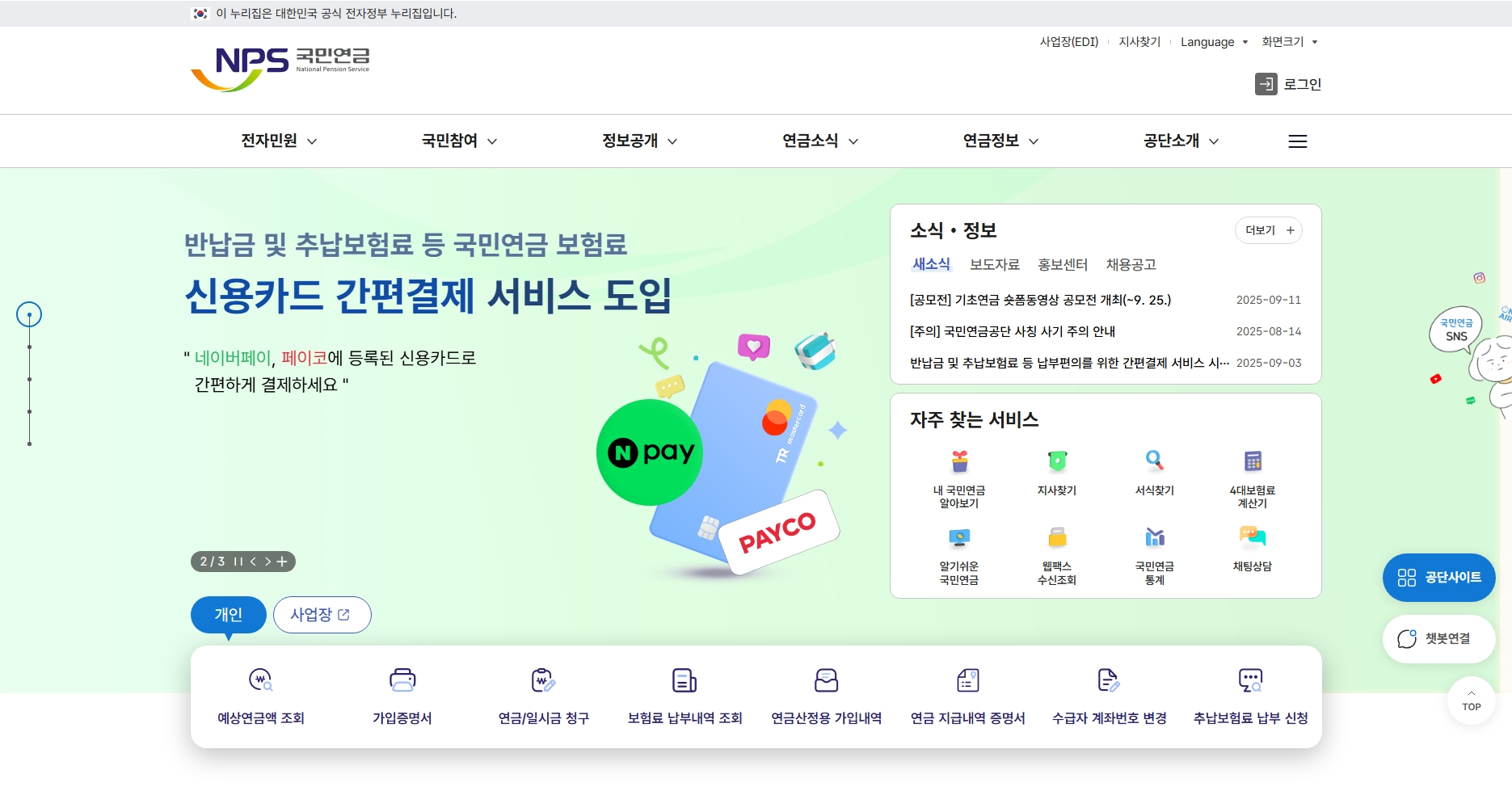This screenshot has height=812, width=1512.
Task: Select the 추납보험료 납부 신청 icon
Action: [1251, 680]
